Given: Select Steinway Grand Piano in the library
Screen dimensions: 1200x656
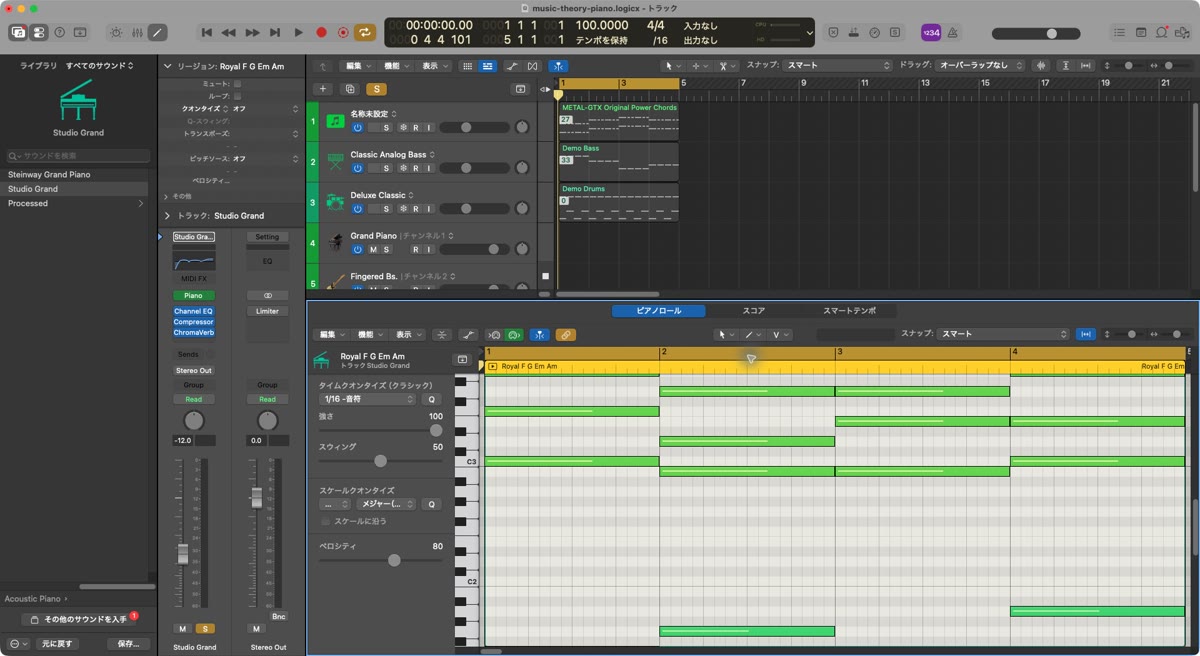Looking at the screenshot, I should click(x=75, y=174).
